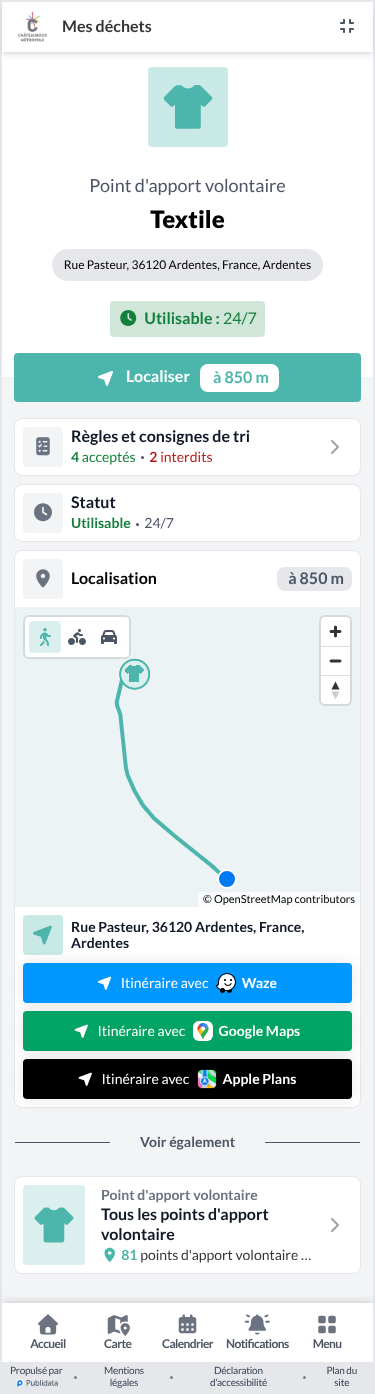
Task: Exit fullscreen using top-right collapse icon
Action: tap(347, 26)
